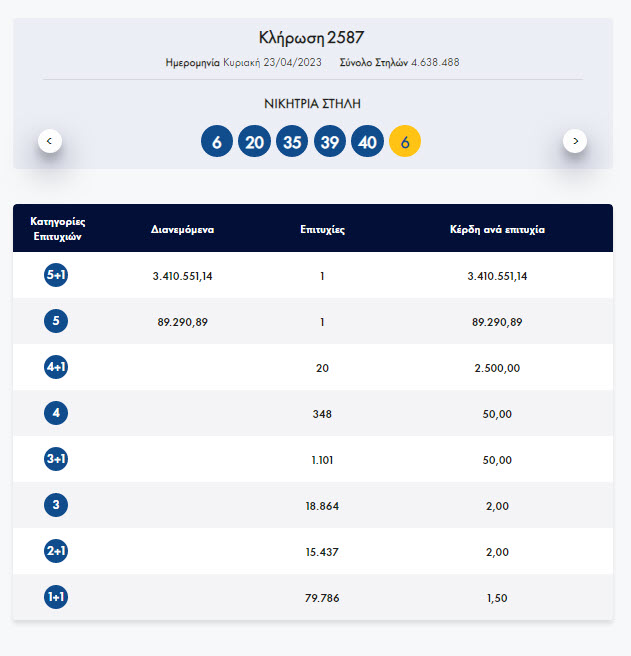Viewport: 631px width, 656px height.
Task: Click the number 40 ball
Action: click(x=367, y=142)
